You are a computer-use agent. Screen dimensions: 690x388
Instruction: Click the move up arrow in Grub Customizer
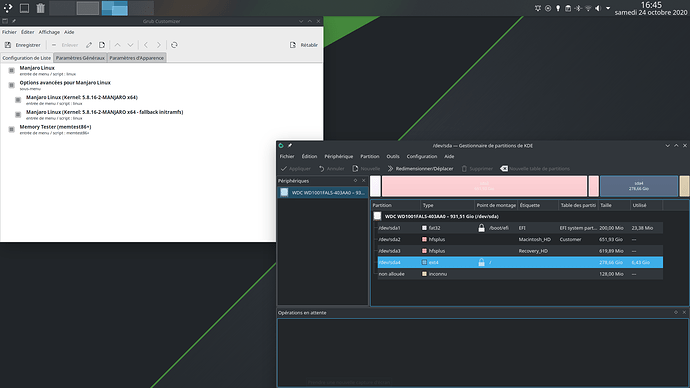tap(117, 45)
